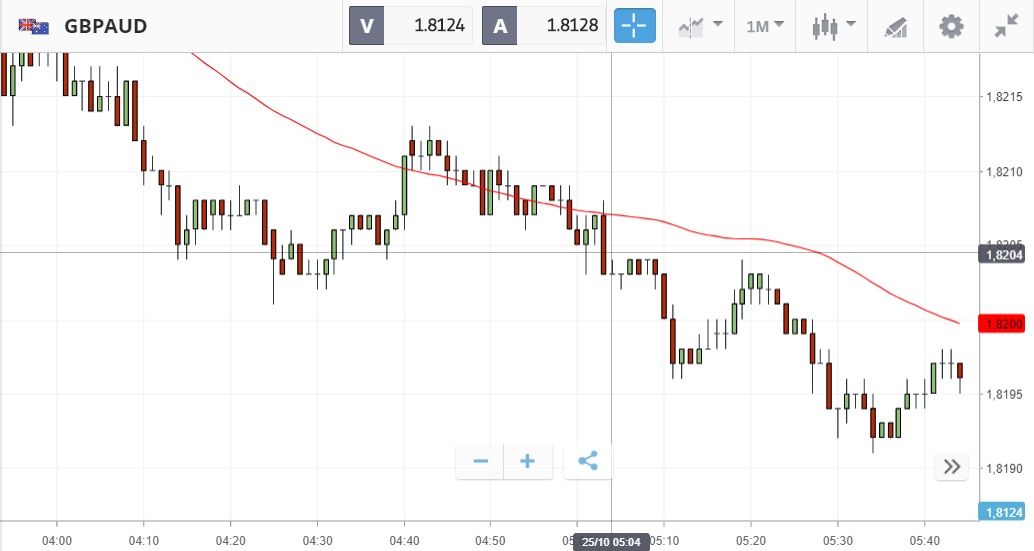Click the 25/10 05:04 time marker
This screenshot has height=551, width=1034.
(x=611, y=542)
